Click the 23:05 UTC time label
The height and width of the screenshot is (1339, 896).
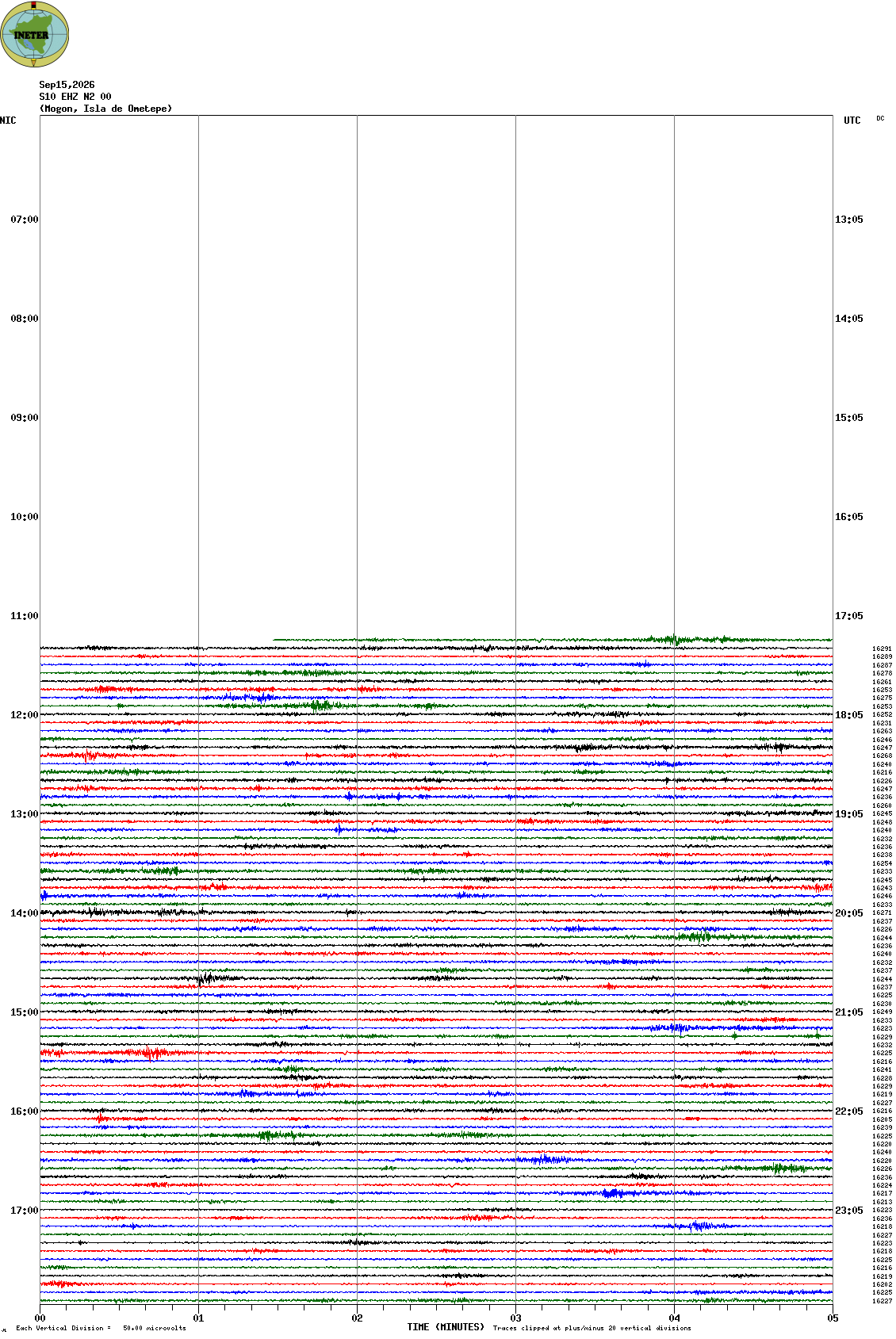pyautogui.click(x=849, y=1211)
